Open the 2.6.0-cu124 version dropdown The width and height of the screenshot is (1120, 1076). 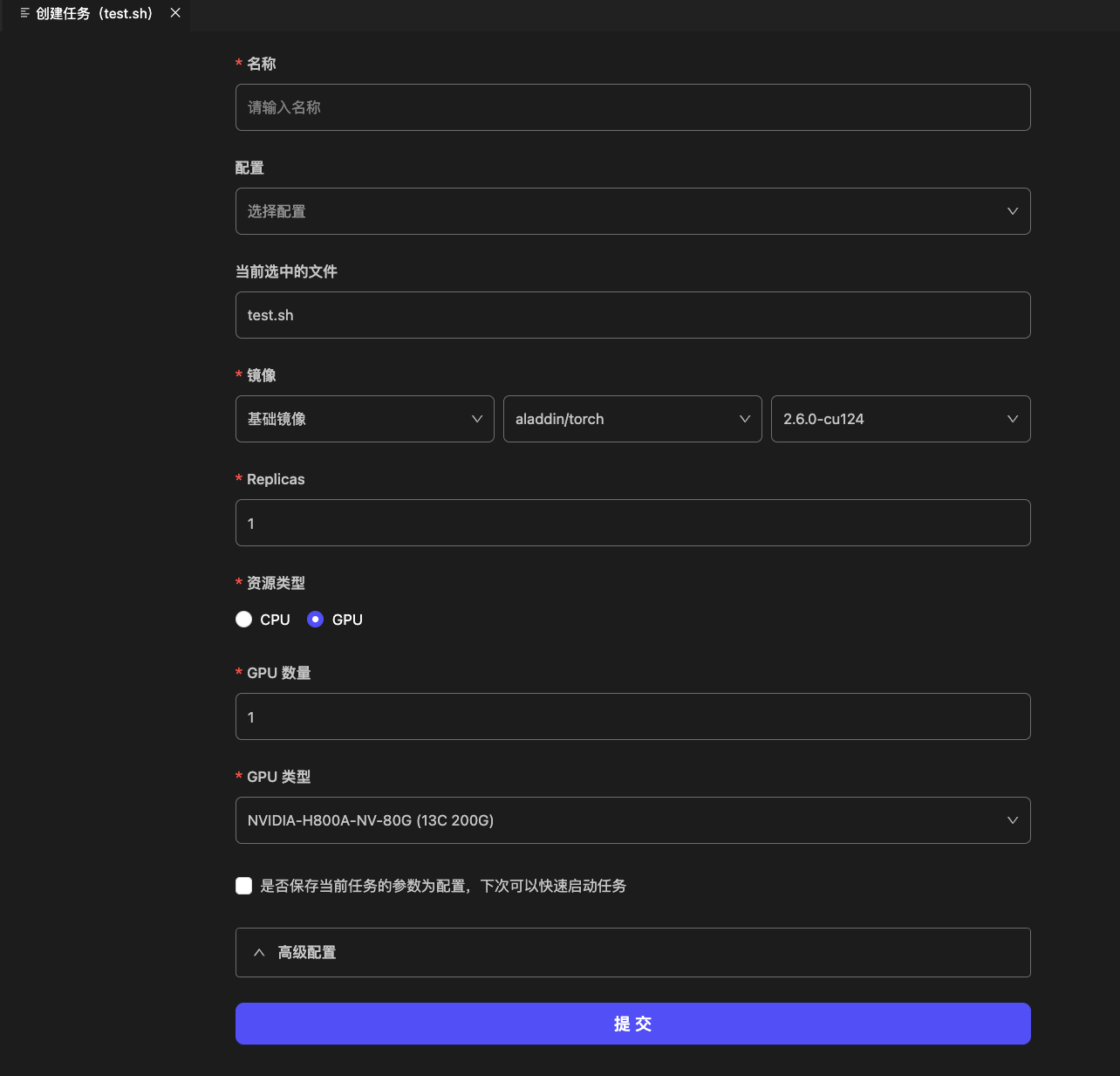pyautogui.click(x=890, y=419)
